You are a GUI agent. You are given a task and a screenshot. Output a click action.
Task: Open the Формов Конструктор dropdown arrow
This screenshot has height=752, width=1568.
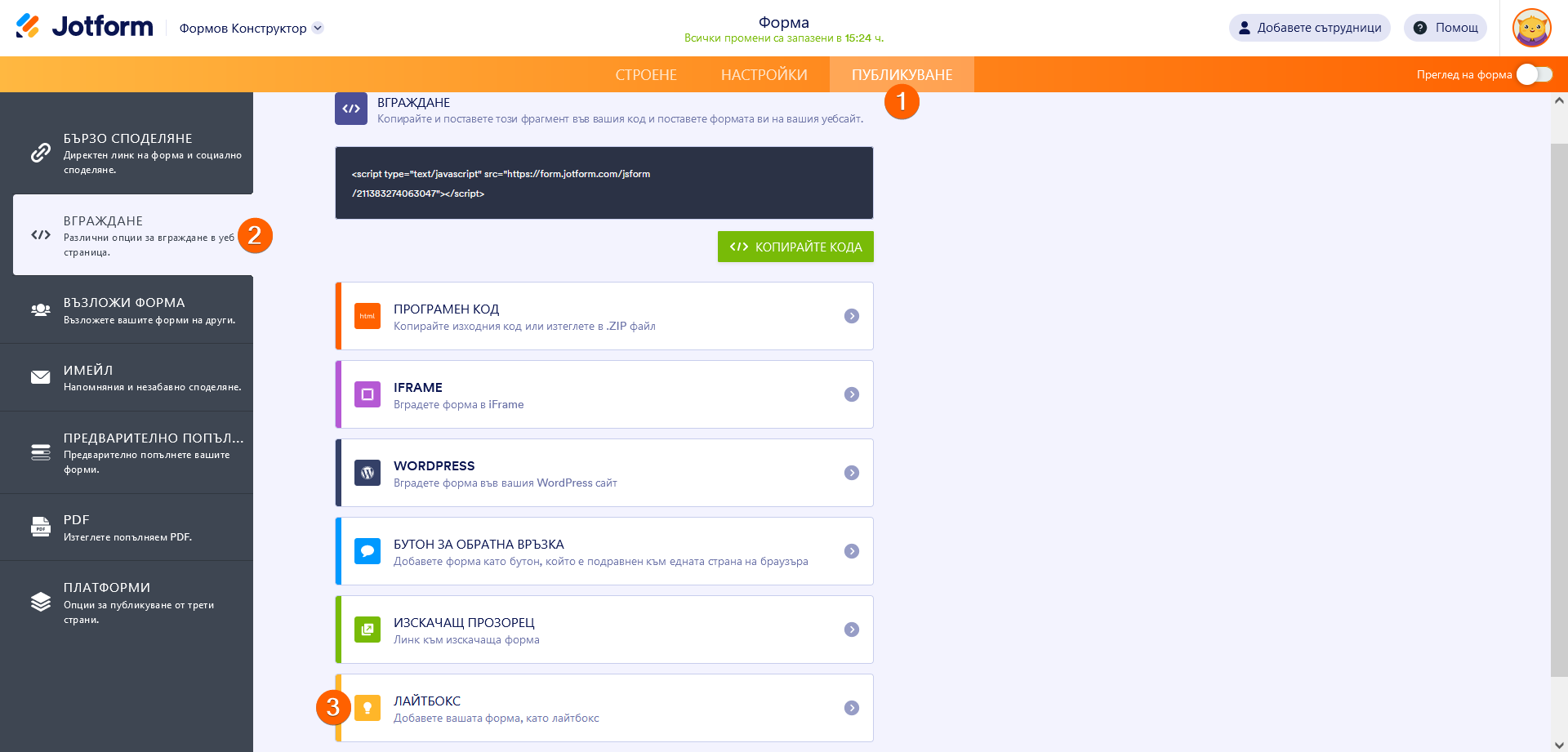pyautogui.click(x=318, y=28)
